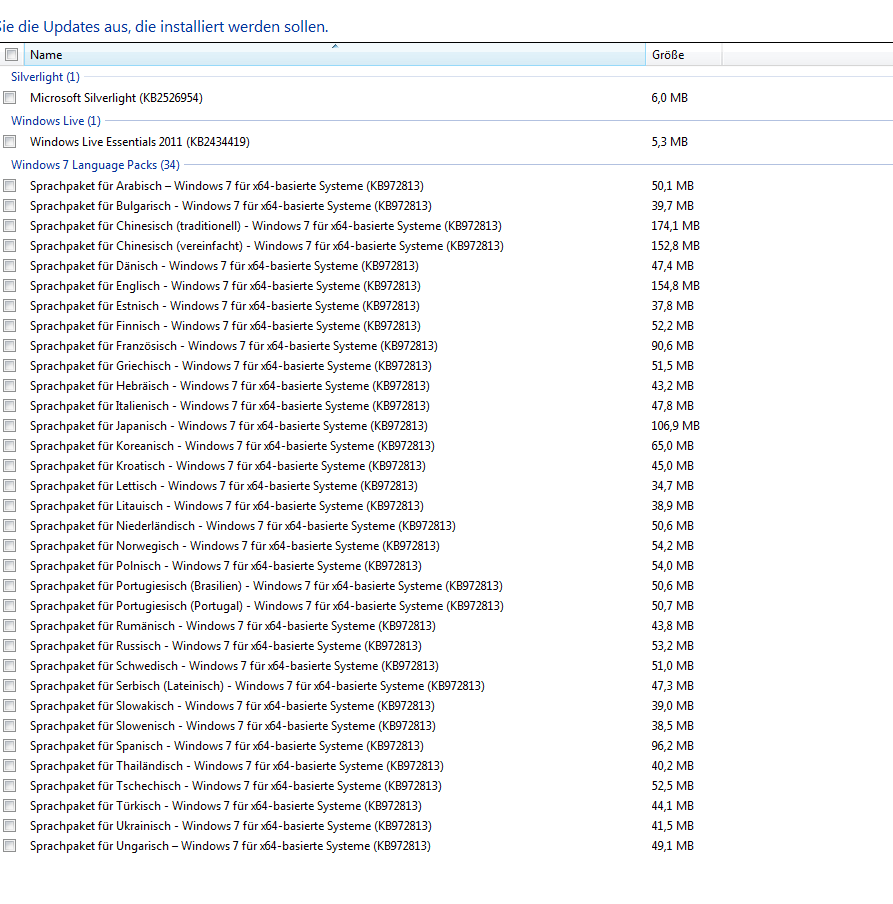This screenshot has width=893, height=904.
Task: Check the Norwegisch language pack checkbox
Action: [9, 546]
